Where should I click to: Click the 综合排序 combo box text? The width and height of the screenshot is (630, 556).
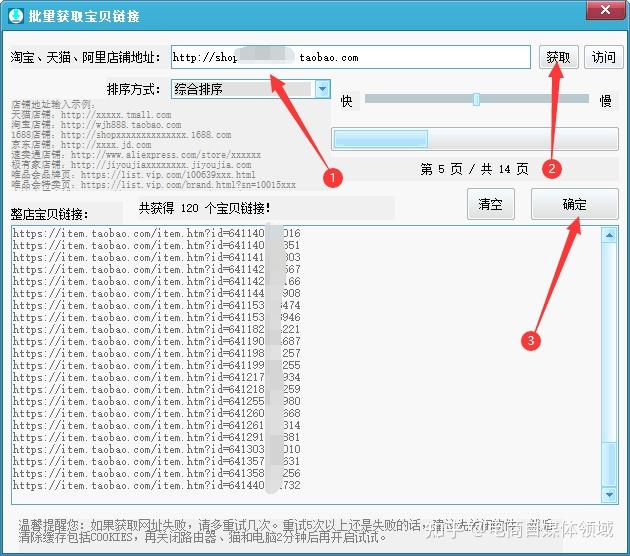tap(198, 89)
